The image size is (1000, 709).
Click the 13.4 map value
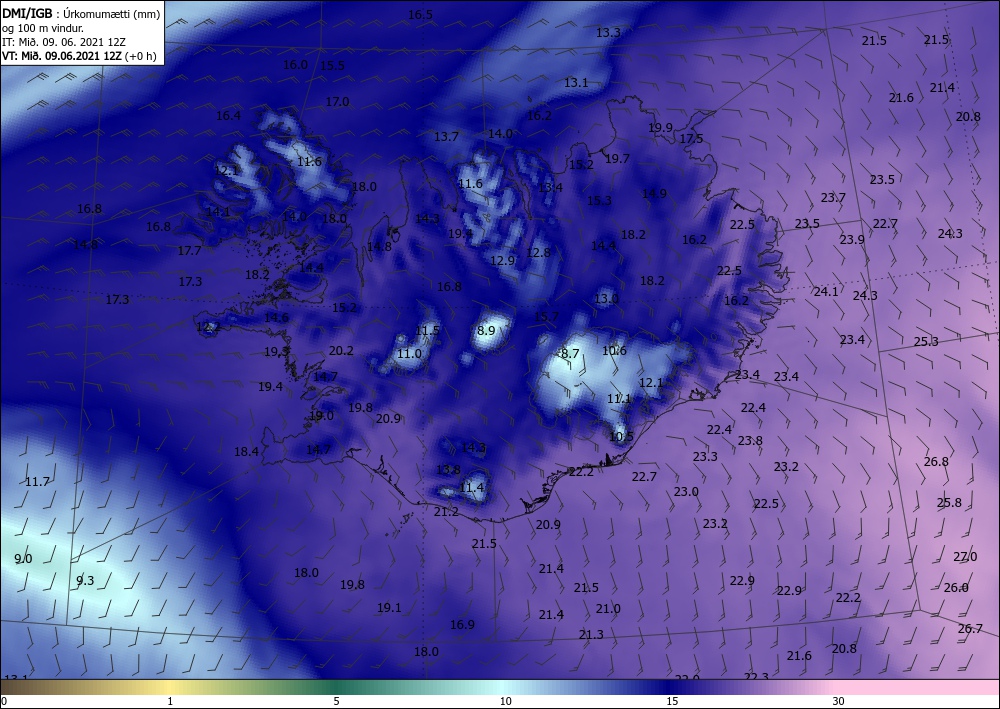point(550,187)
